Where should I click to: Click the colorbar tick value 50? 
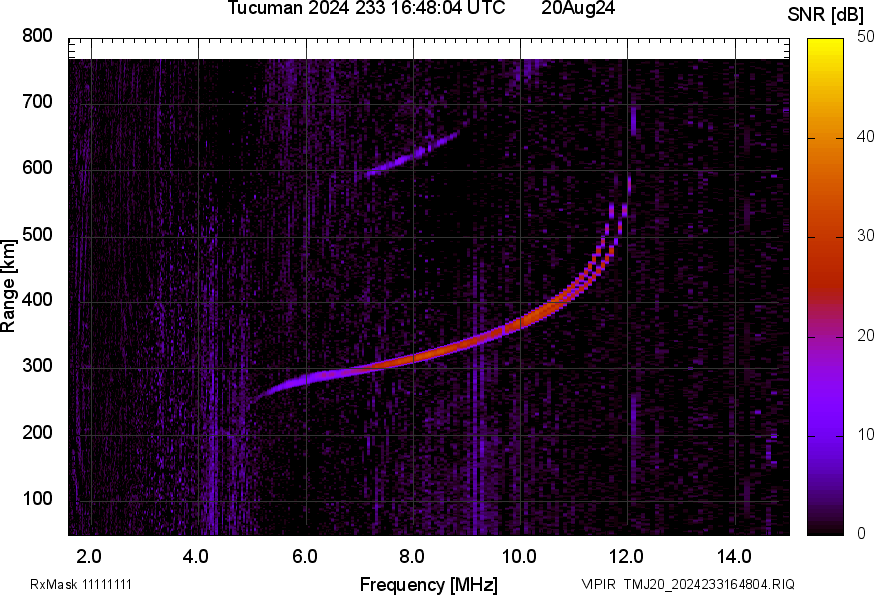[865, 37]
